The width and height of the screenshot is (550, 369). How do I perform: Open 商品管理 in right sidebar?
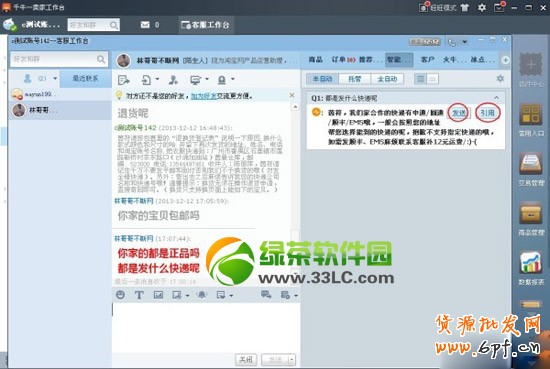[531, 219]
